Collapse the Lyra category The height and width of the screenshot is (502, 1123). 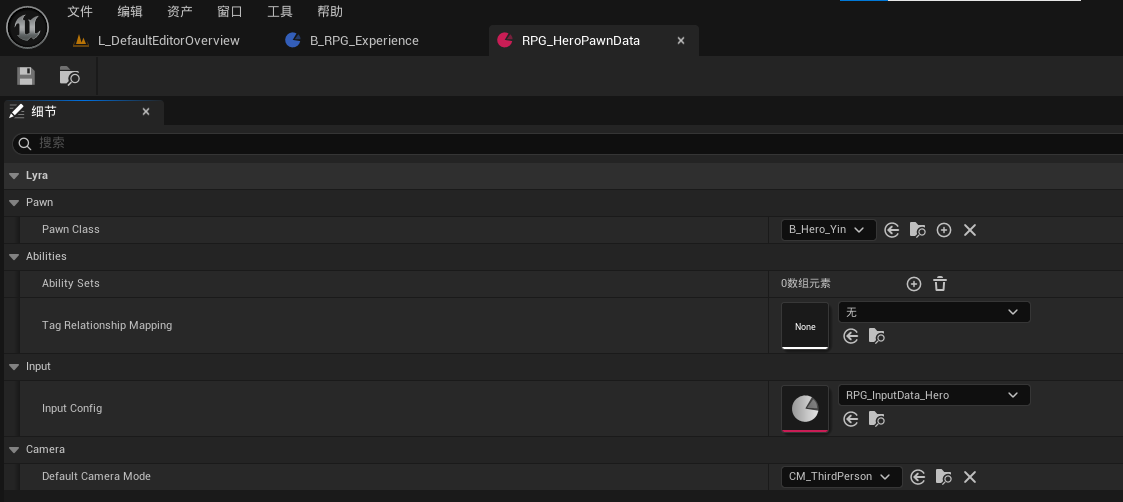click(x=14, y=176)
